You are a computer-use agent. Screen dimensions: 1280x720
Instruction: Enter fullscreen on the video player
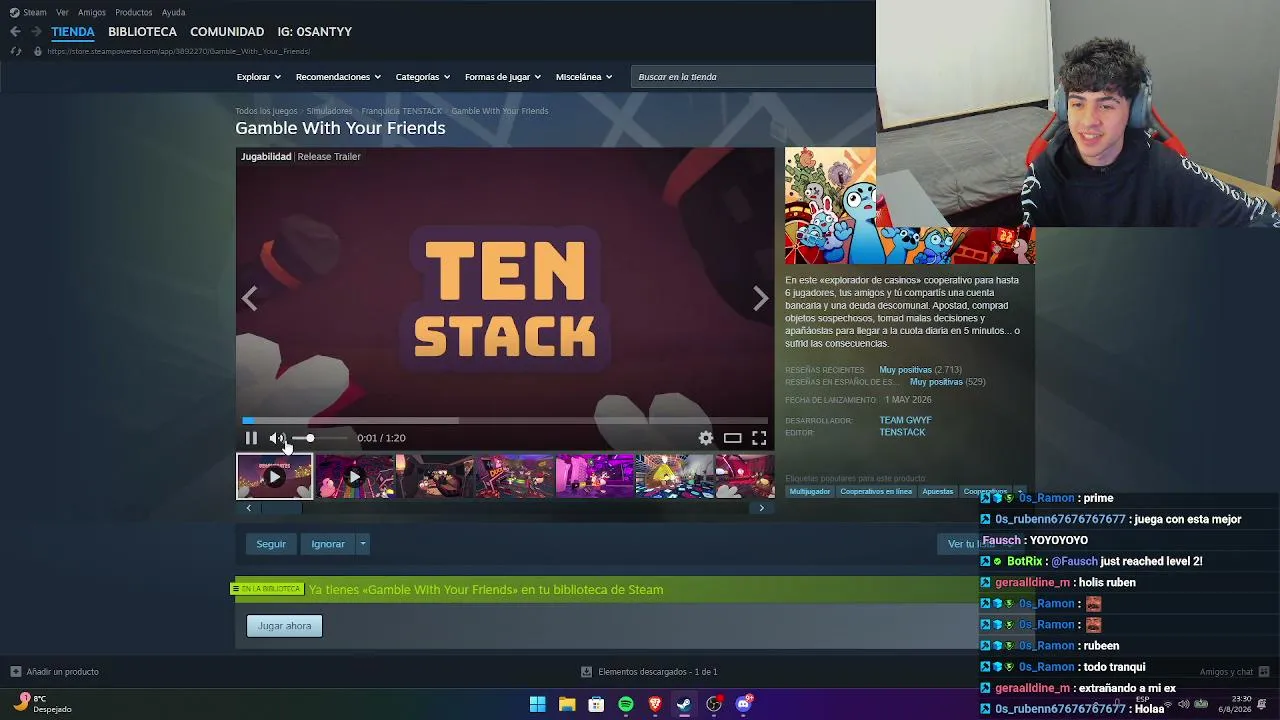coord(759,438)
